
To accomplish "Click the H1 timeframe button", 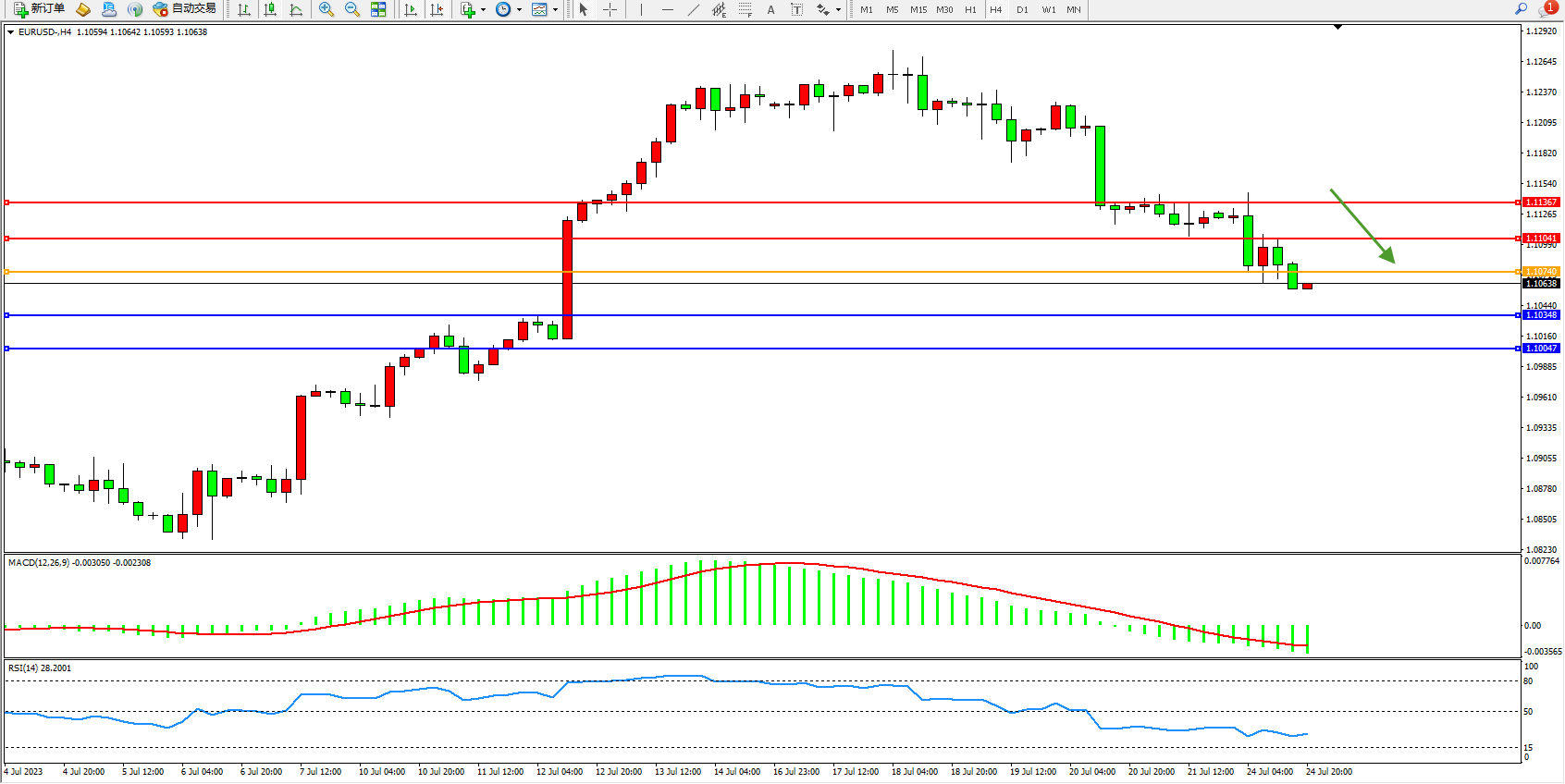I will point(970,9).
